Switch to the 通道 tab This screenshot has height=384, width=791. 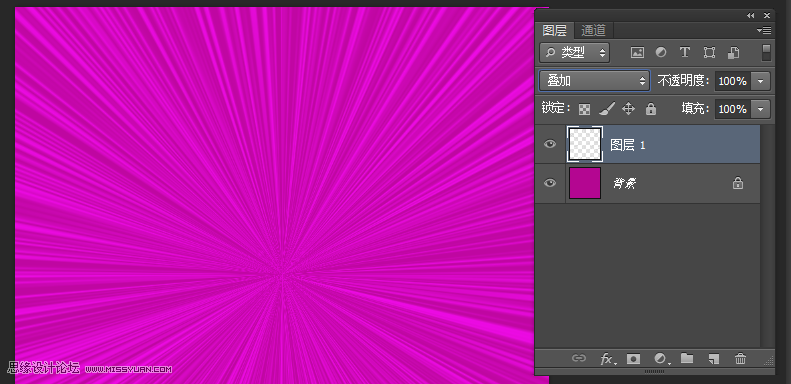[593, 30]
